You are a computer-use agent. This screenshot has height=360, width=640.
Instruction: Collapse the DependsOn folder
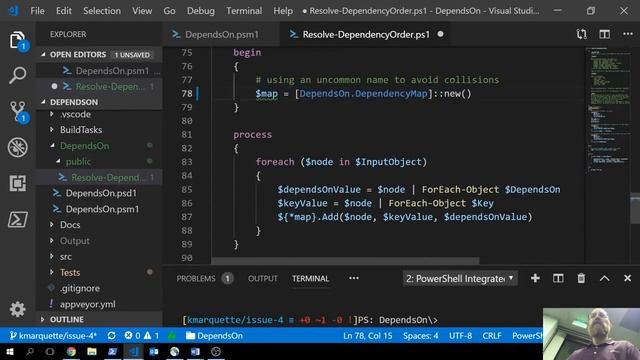(x=84, y=146)
